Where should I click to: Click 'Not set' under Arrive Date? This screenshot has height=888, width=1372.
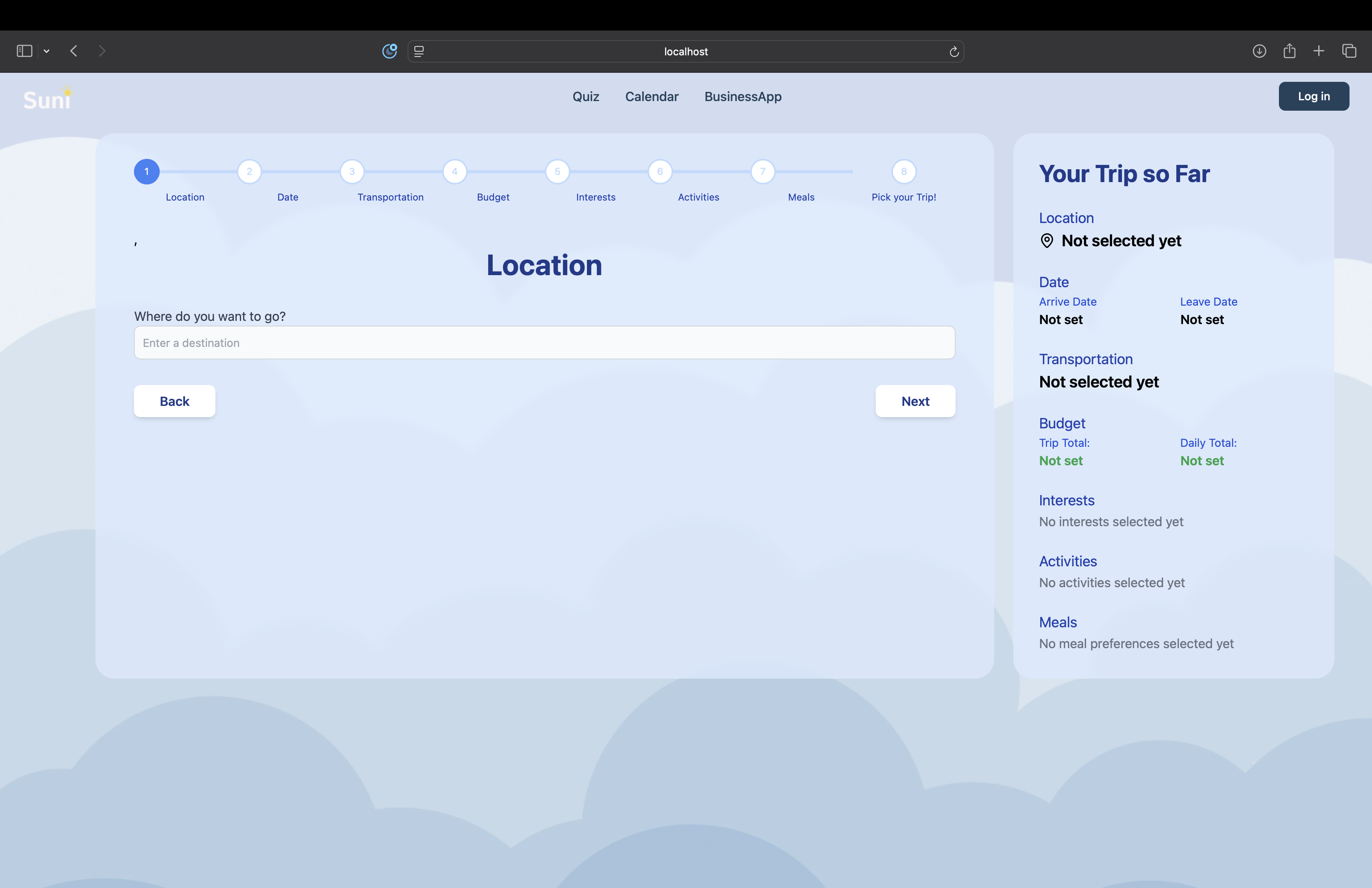pyautogui.click(x=1061, y=320)
